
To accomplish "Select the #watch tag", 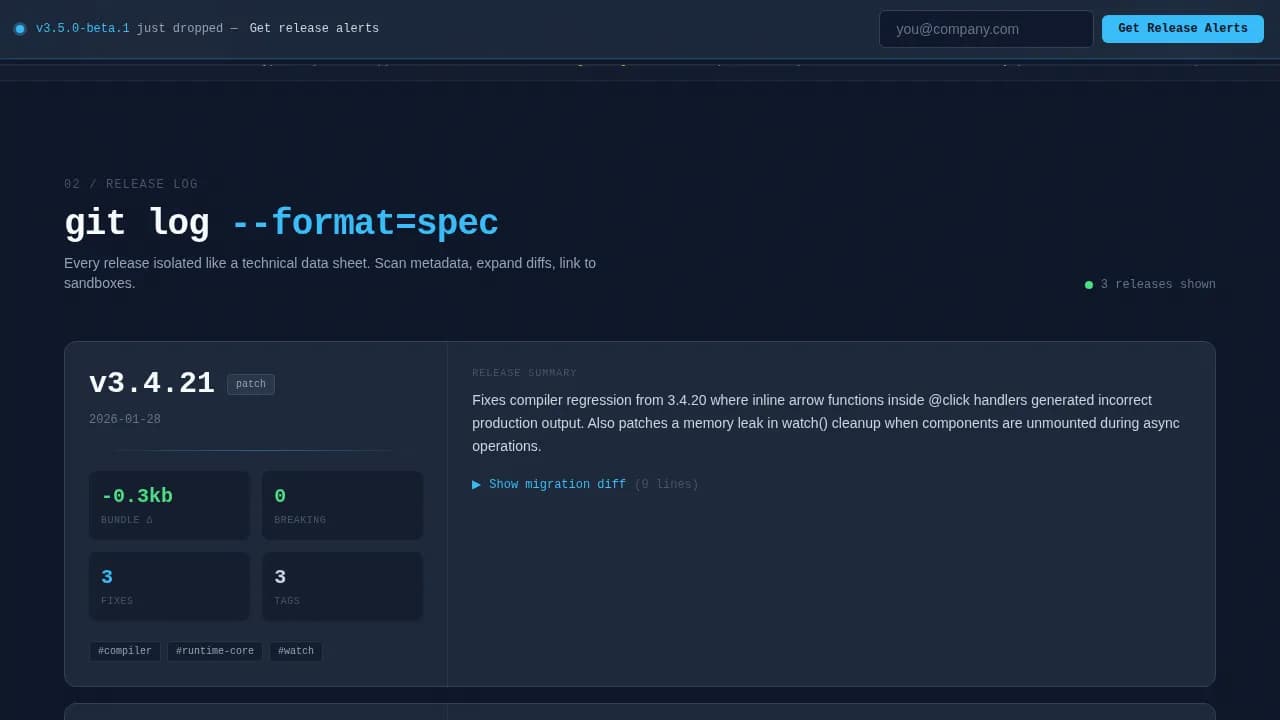I will [x=296, y=651].
